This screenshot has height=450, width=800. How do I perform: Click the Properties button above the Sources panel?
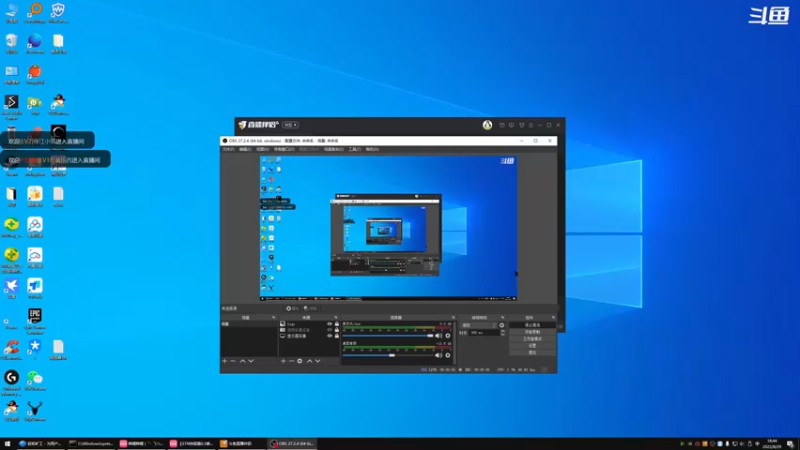(292, 308)
